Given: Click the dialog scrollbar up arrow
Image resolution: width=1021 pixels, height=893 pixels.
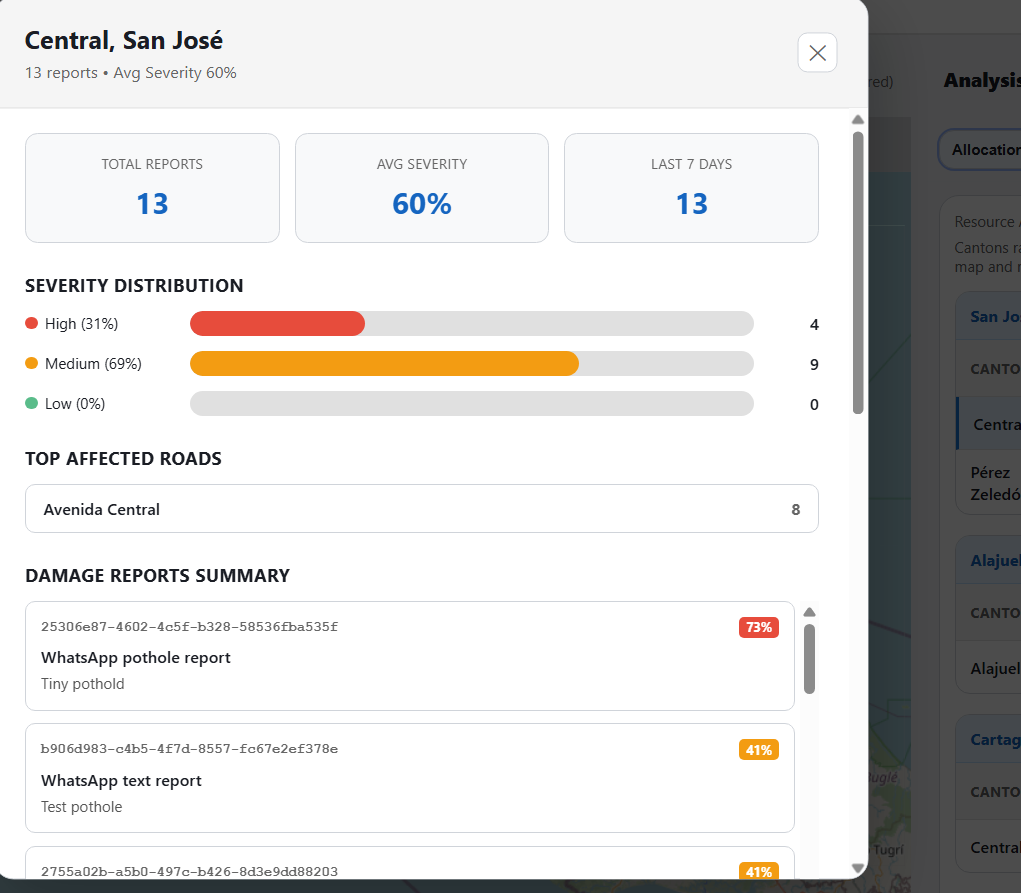Looking at the screenshot, I should pos(858,120).
